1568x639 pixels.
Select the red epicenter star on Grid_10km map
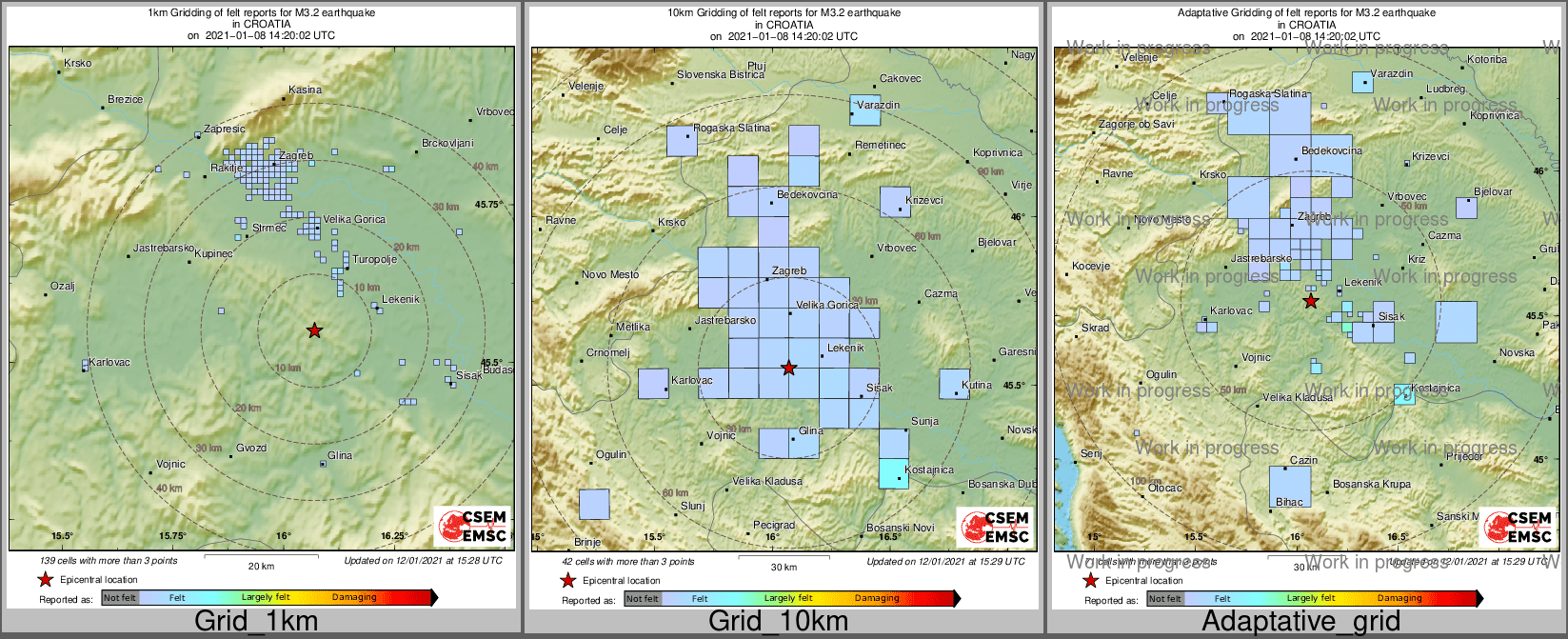(788, 368)
